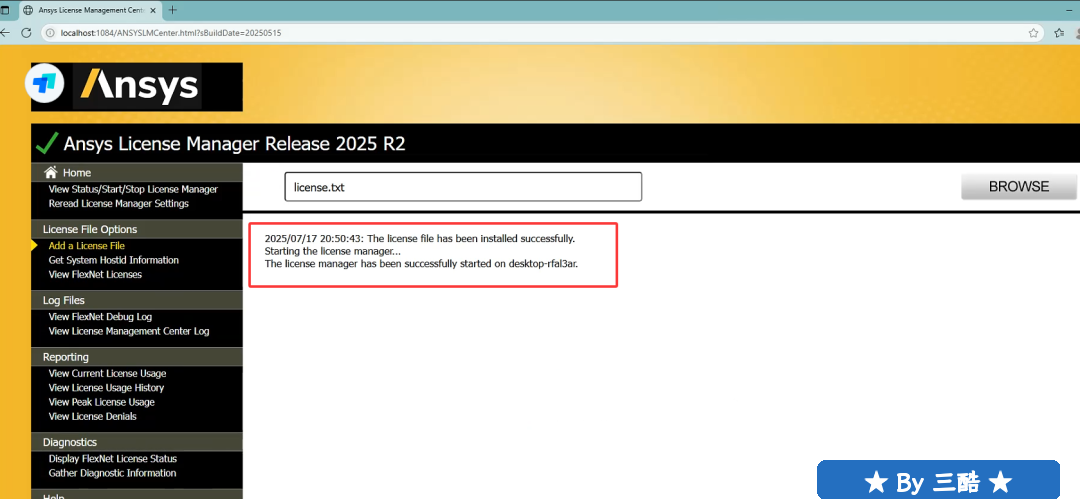
Task: Click the 'license file has been installed successfully' message
Action: click(419, 238)
